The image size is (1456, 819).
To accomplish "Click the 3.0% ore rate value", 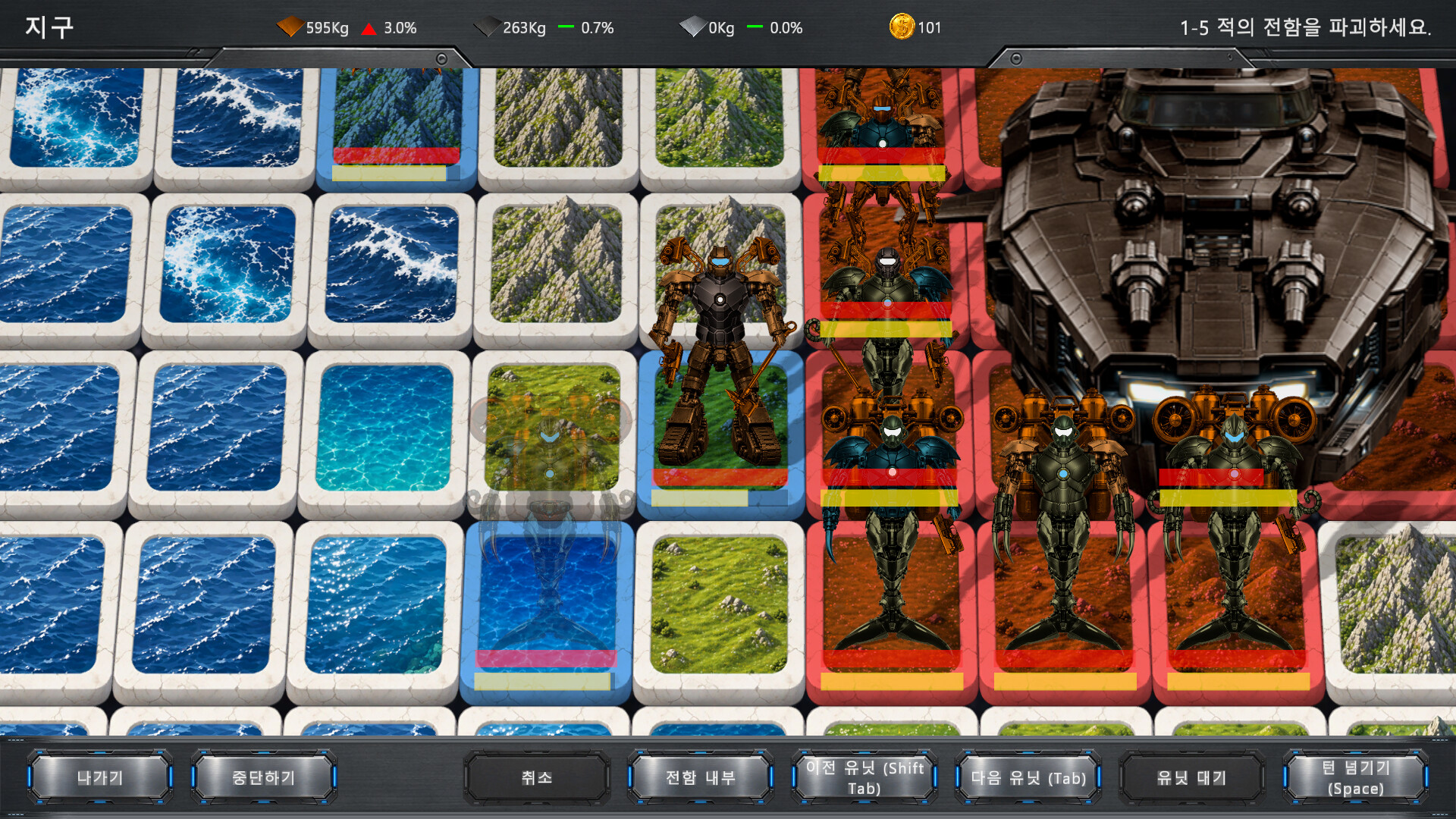I will click(x=400, y=28).
